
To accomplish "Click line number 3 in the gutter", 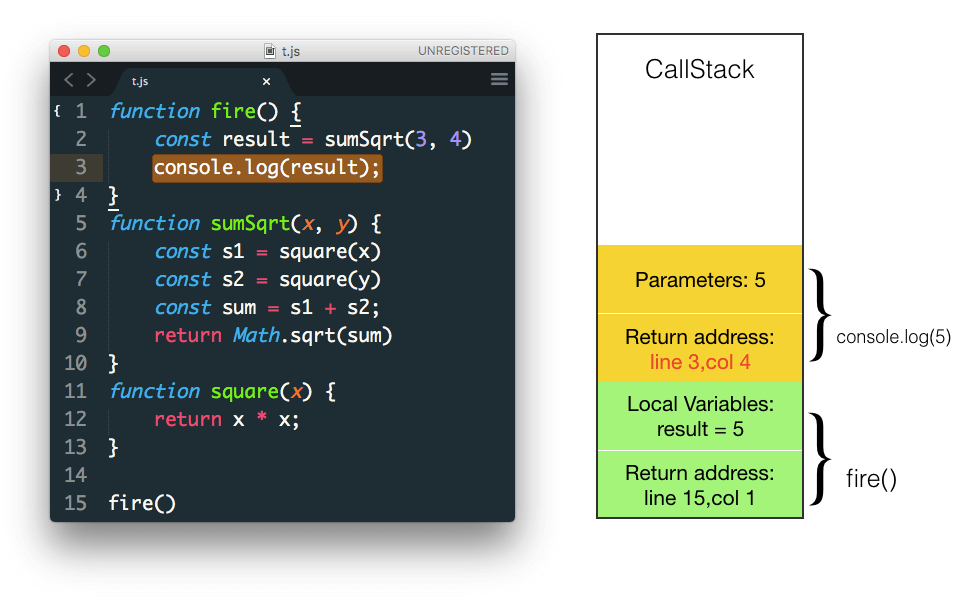I will 81,167.
